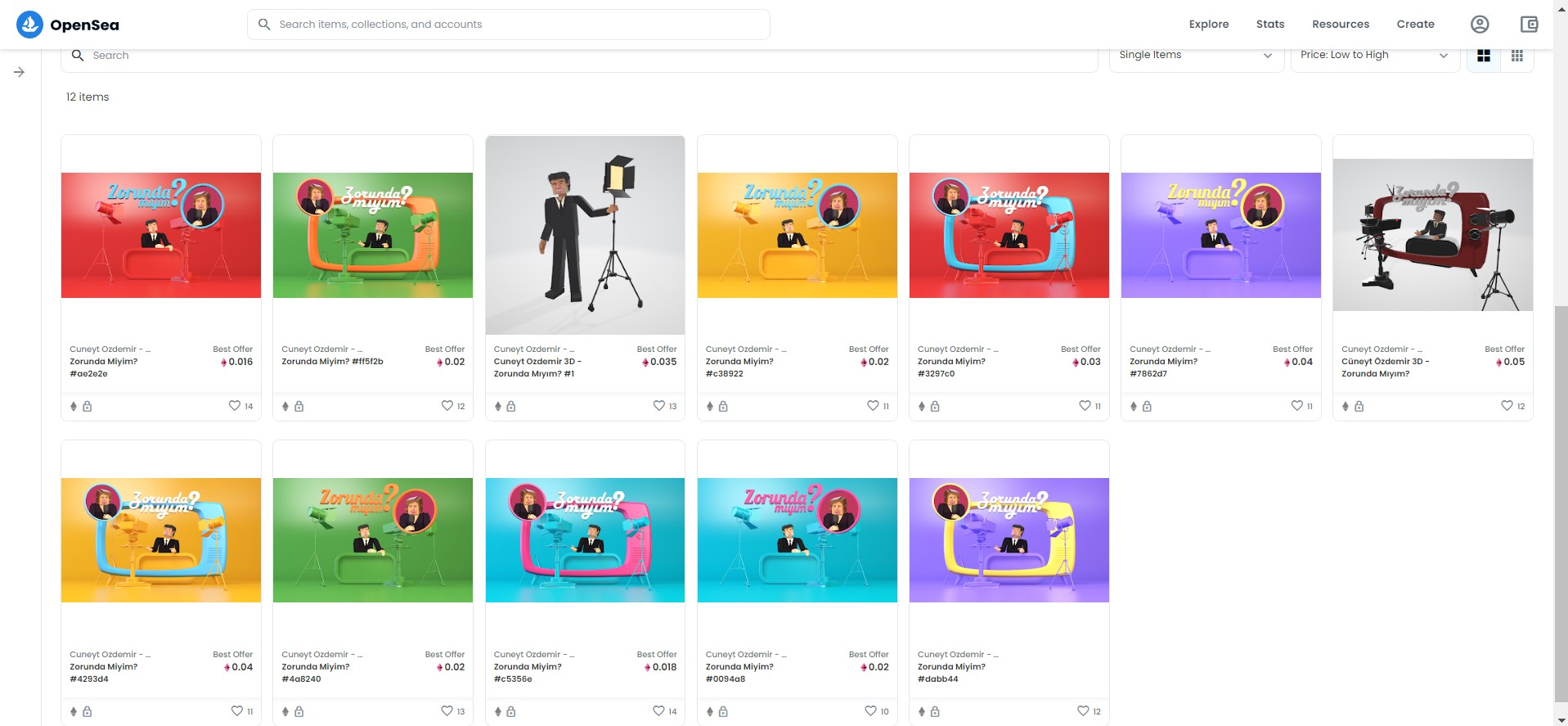The width and height of the screenshot is (1568, 726).
Task: Favorite the Zorunda Miyim? #ff5f2b item
Action: tap(447, 406)
